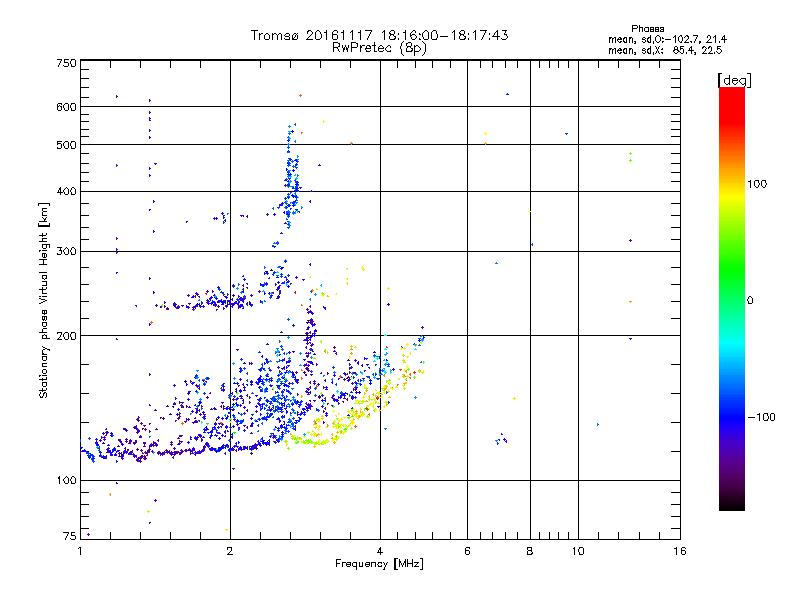Click the x-axis tick label "10"
The image size is (800, 600).
pyautogui.click(x=578, y=551)
